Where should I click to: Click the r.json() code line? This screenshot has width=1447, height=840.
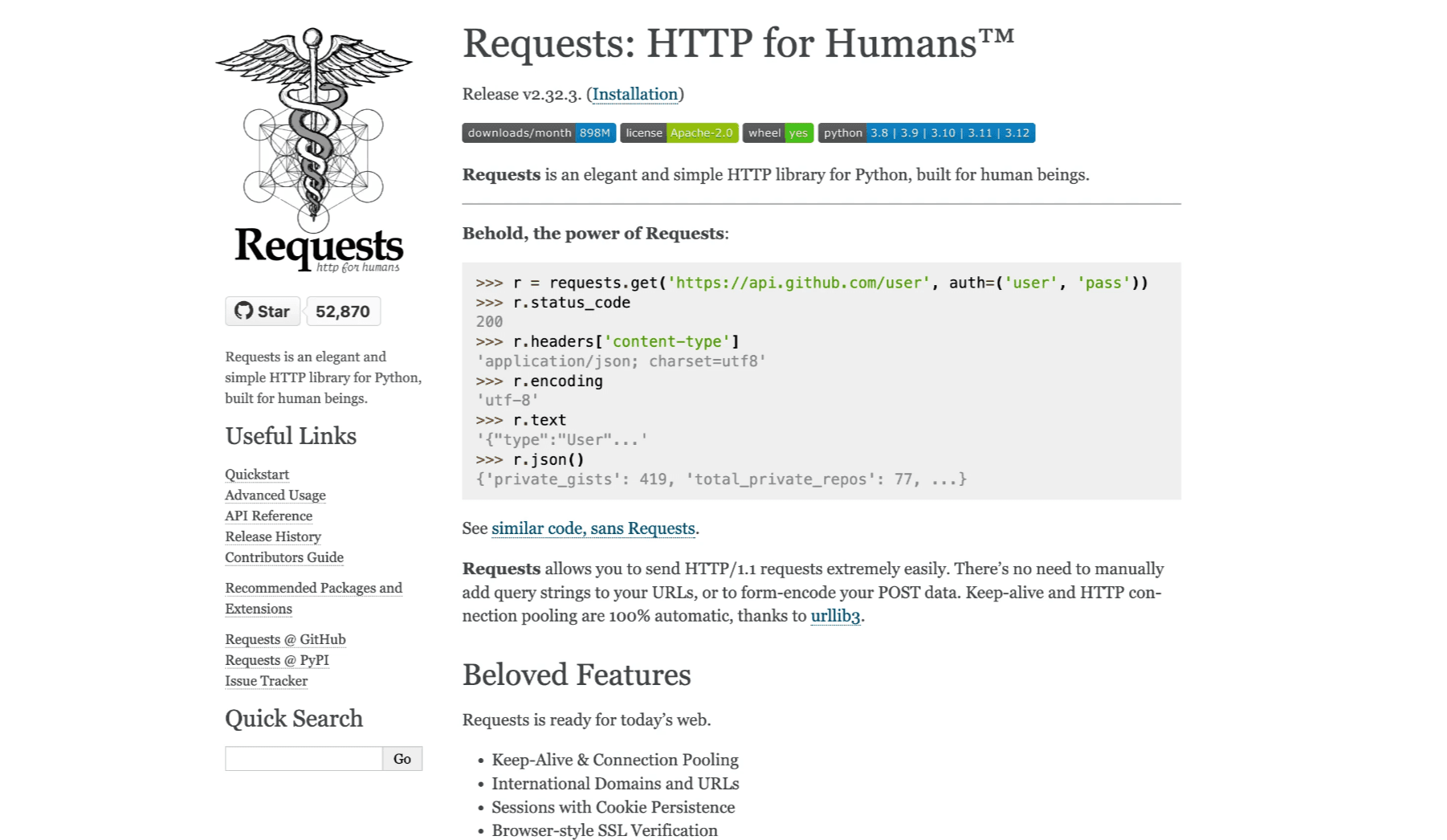(530, 460)
